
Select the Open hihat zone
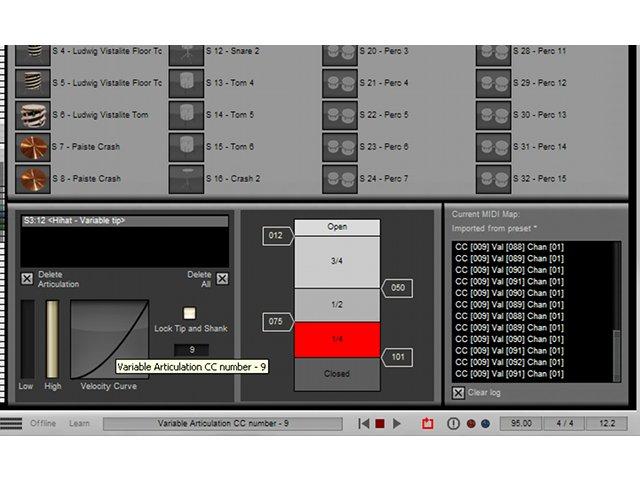coord(337,227)
